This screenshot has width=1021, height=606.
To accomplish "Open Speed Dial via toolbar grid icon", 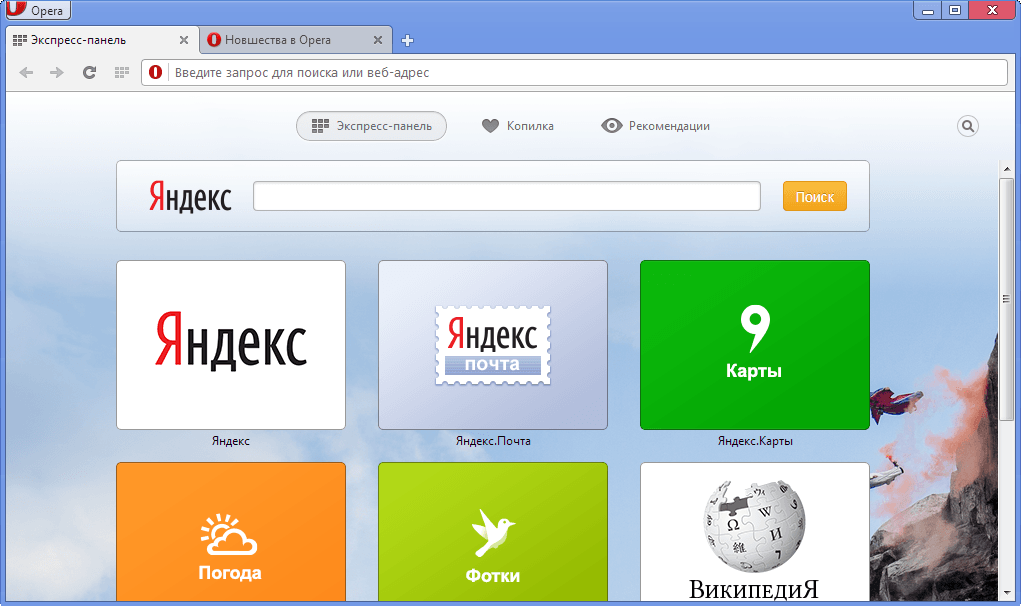I will [121, 72].
